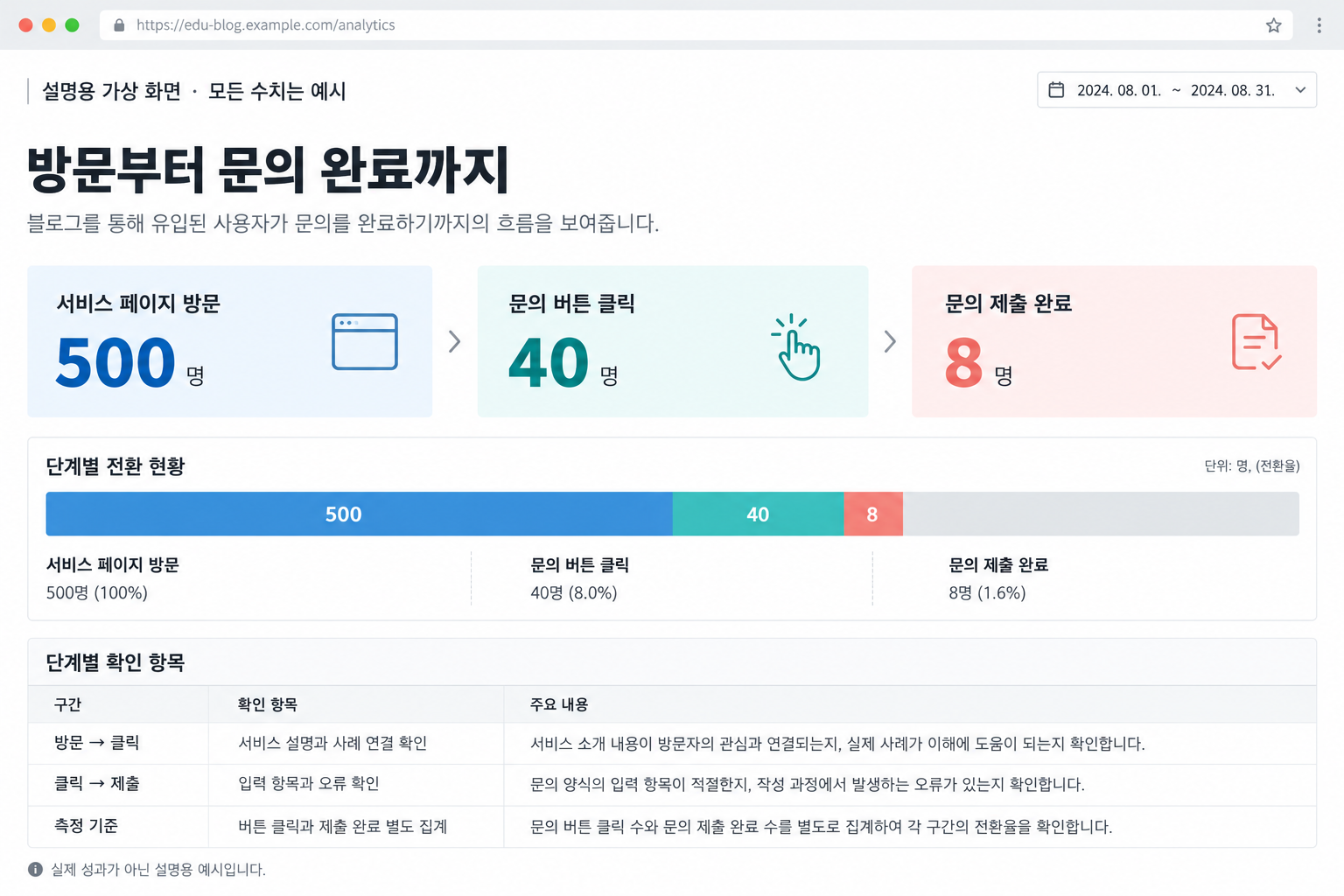The image size is (1344, 896).
Task: Click the 서비스 페이지 방문 card title
Action: [138, 304]
